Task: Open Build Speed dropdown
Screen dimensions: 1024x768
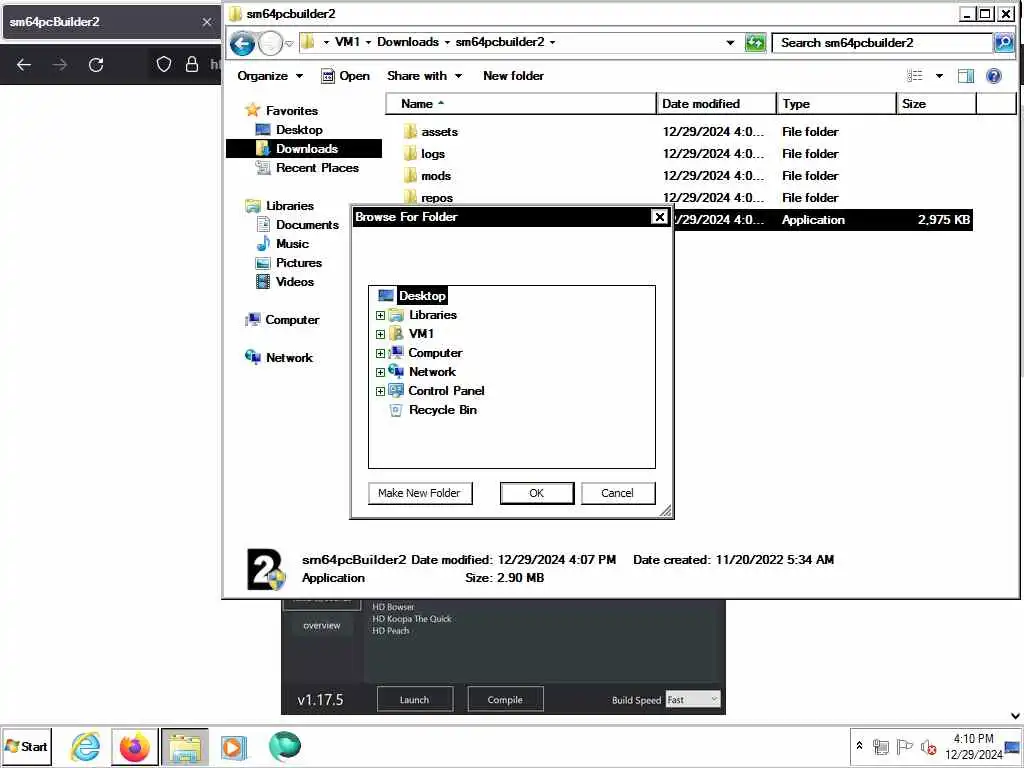Action: pyautogui.click(x=692, y=699)
